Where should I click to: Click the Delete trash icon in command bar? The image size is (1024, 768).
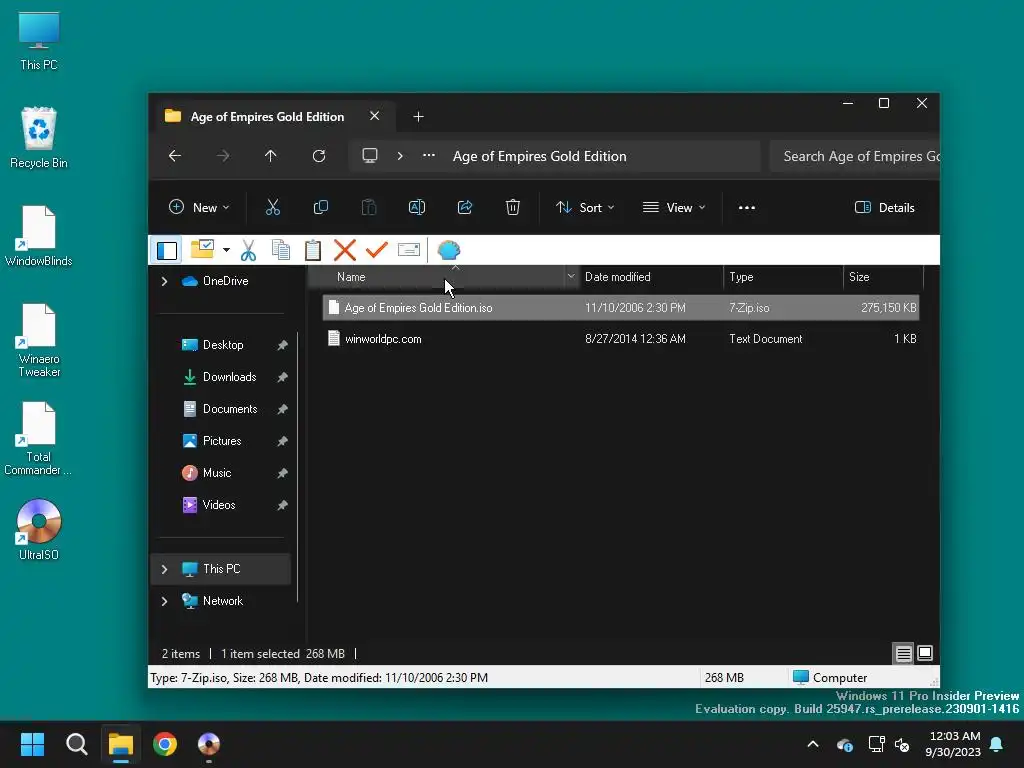pyautogui.click(x=513, y=208)
